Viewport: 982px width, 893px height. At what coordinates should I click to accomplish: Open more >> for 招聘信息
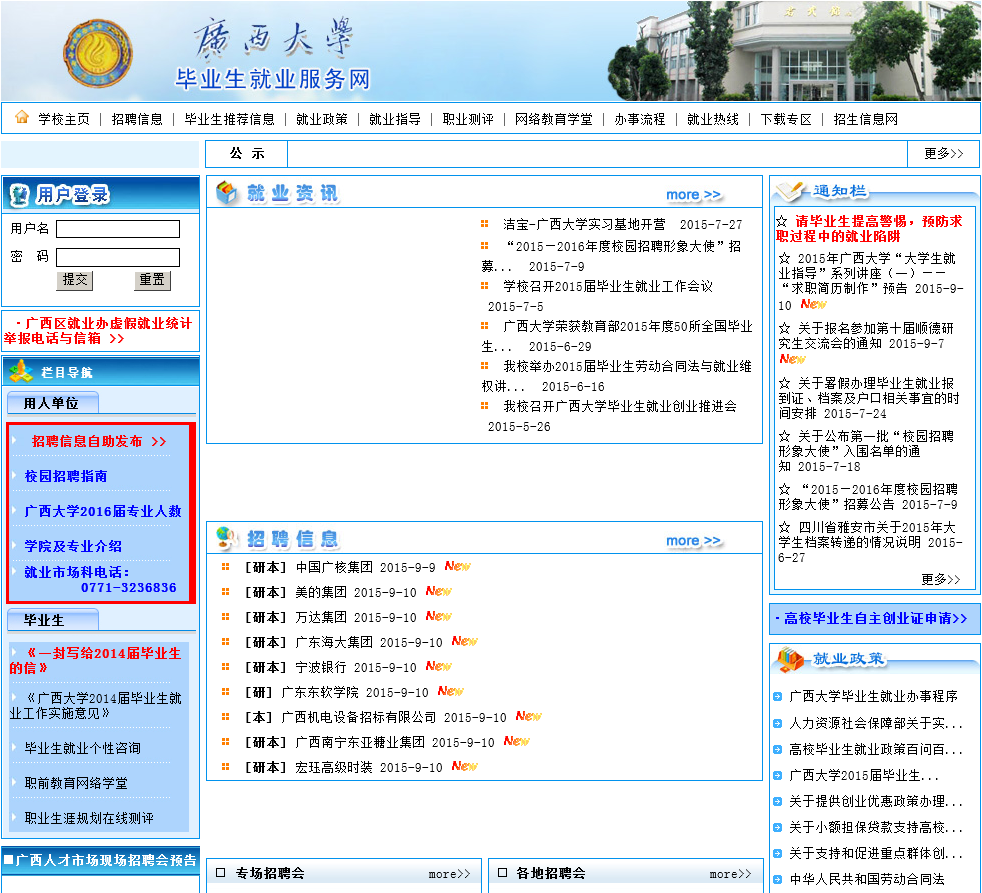(693, 540)
